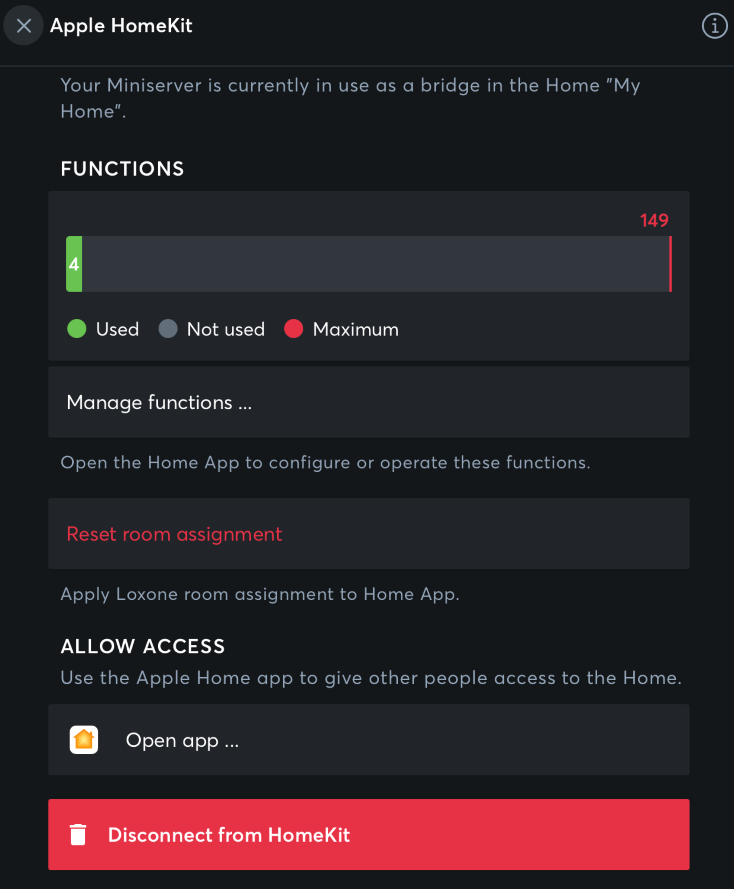
Task: Click the FUNCTIONS section heading
Action: [122, 169]
